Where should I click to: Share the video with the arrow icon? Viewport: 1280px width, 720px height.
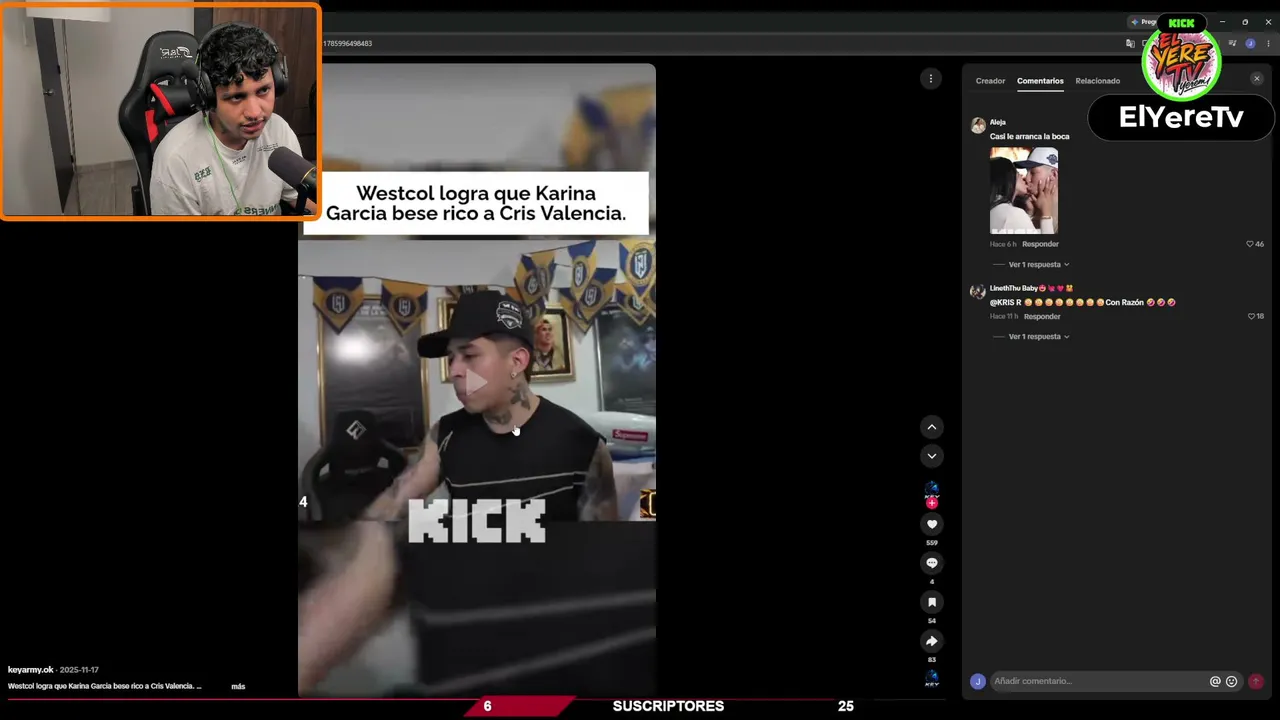[x=932, y=641]
